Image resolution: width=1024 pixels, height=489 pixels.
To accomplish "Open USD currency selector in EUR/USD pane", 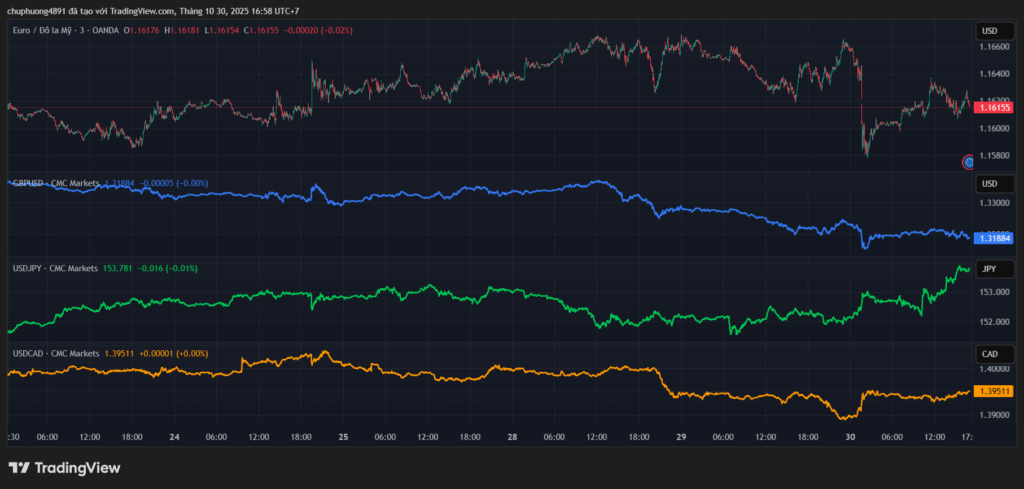I will [990, 32].
